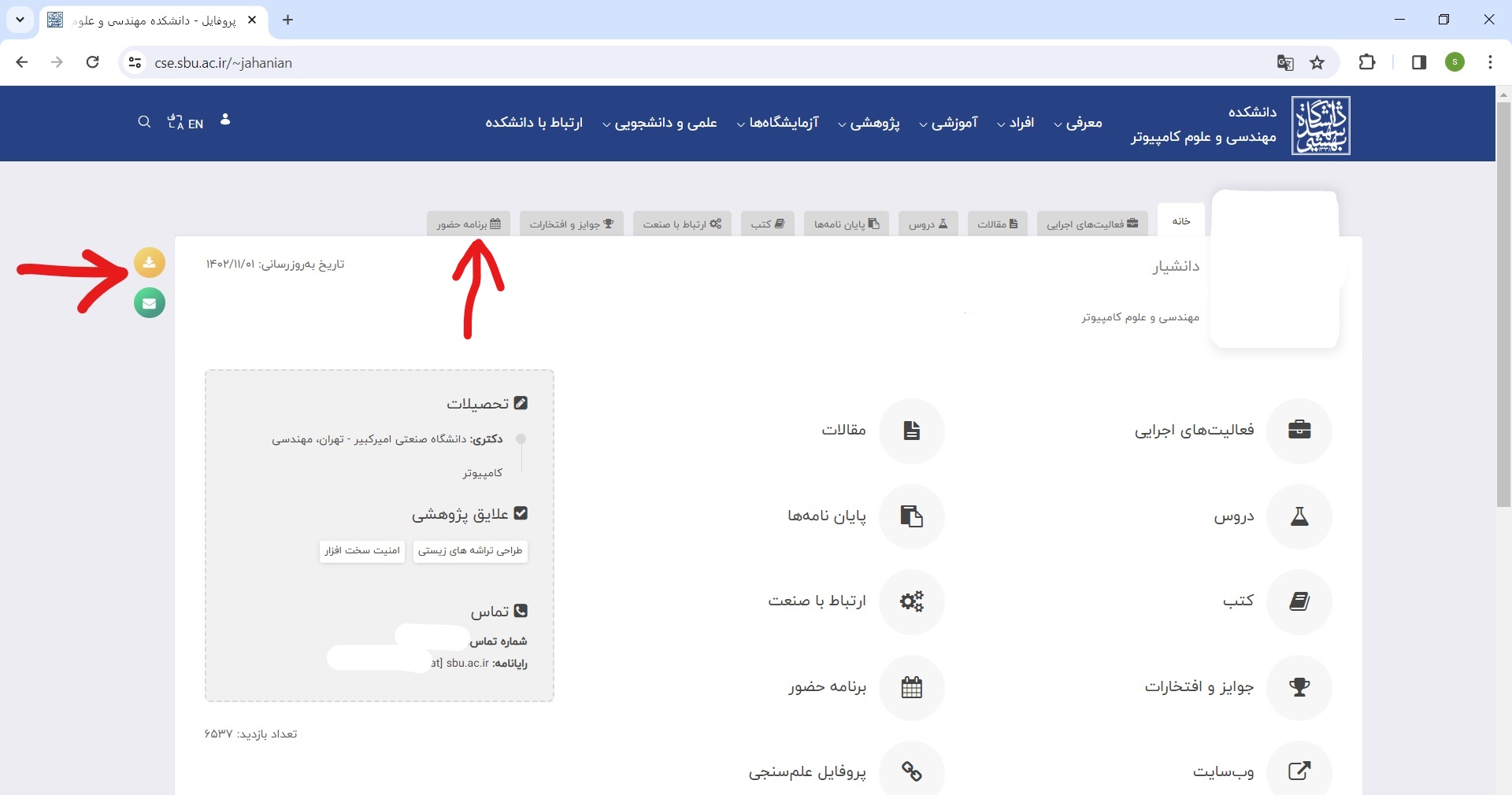This screenshot has height=795, width=1512.
Task: Open the برنامه حضور calendar icon
Action: pyautogui.click(x=911, y=687)
